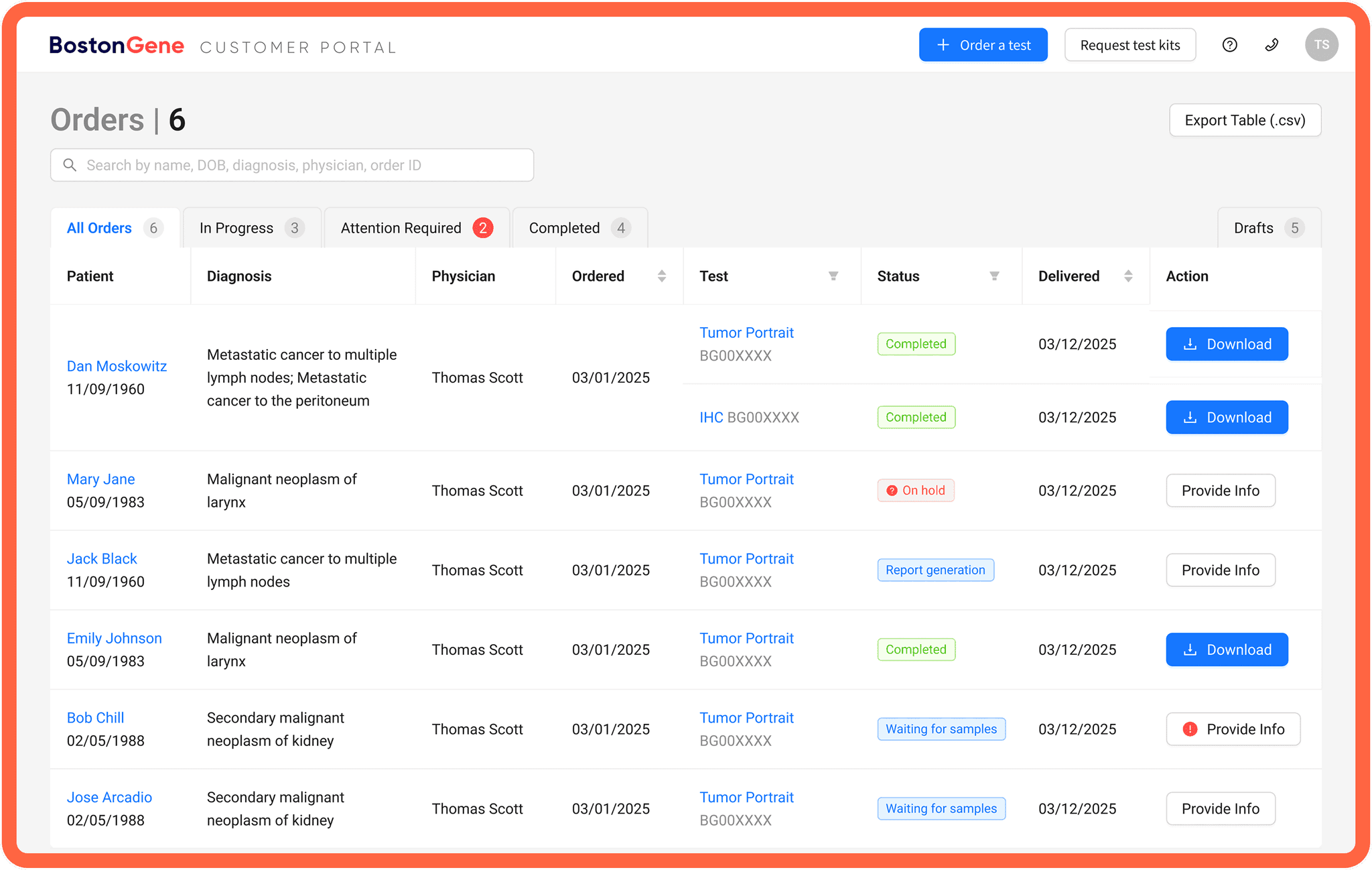The image size is (1372, 870).
Task: Open the Drafts tab
Action: click(1268, 228)
